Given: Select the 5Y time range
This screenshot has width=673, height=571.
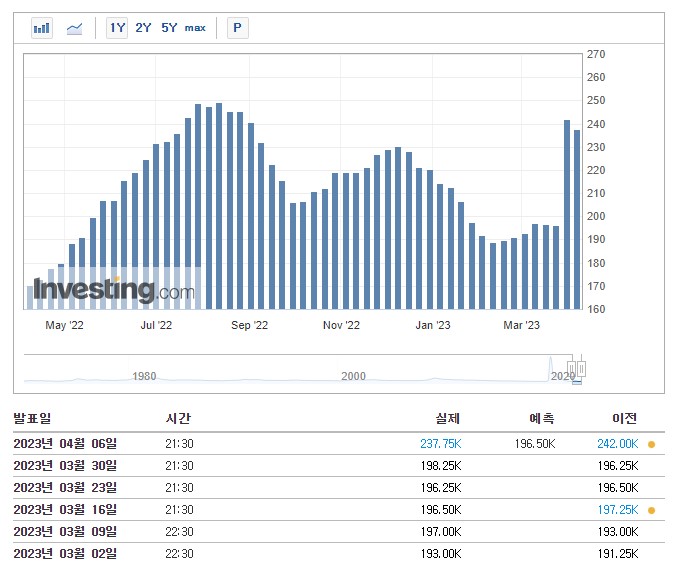Looking at the screenshot, I should [169, 28].
